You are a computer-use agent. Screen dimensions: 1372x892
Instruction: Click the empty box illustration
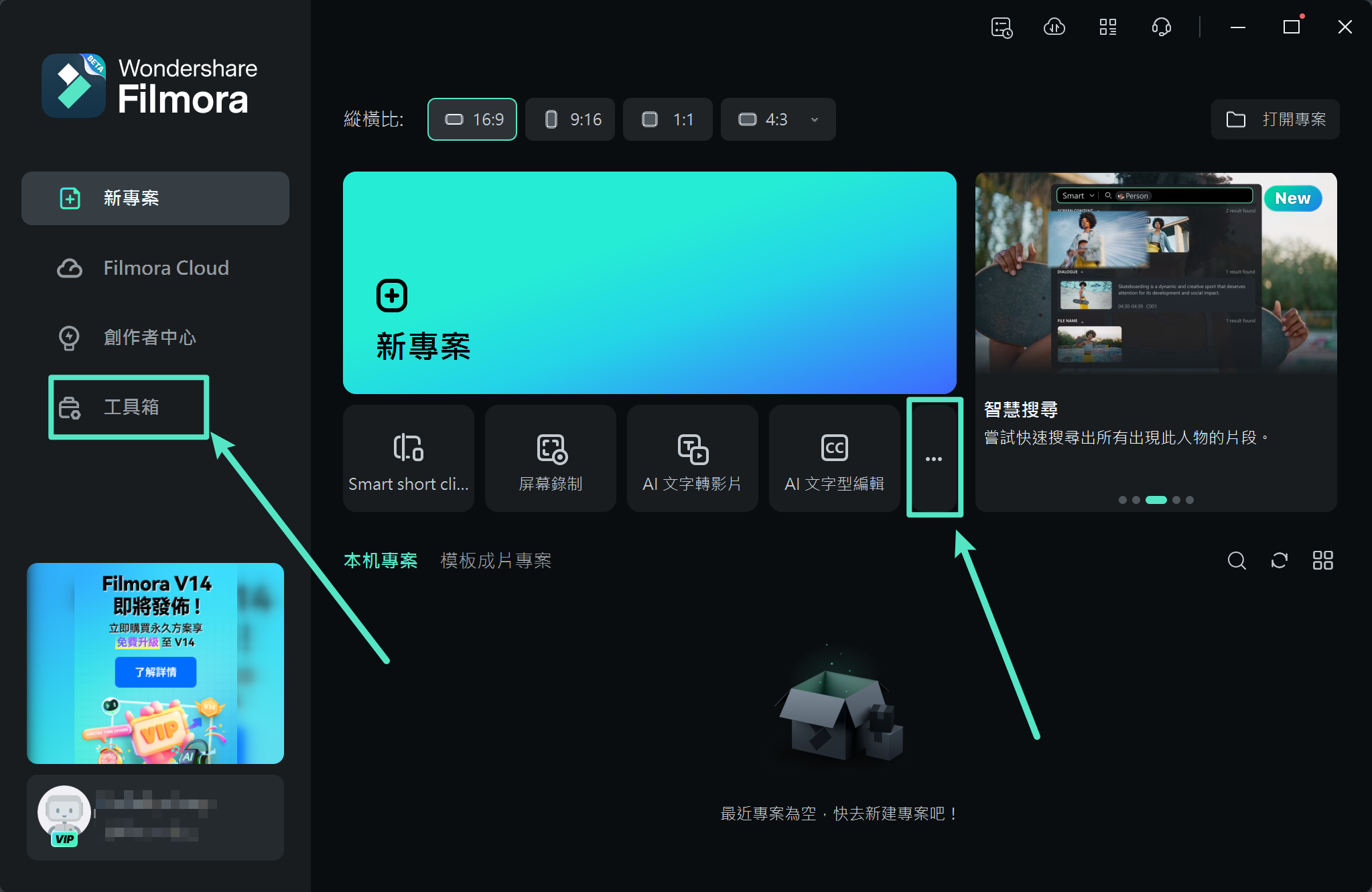click(839, 714)
